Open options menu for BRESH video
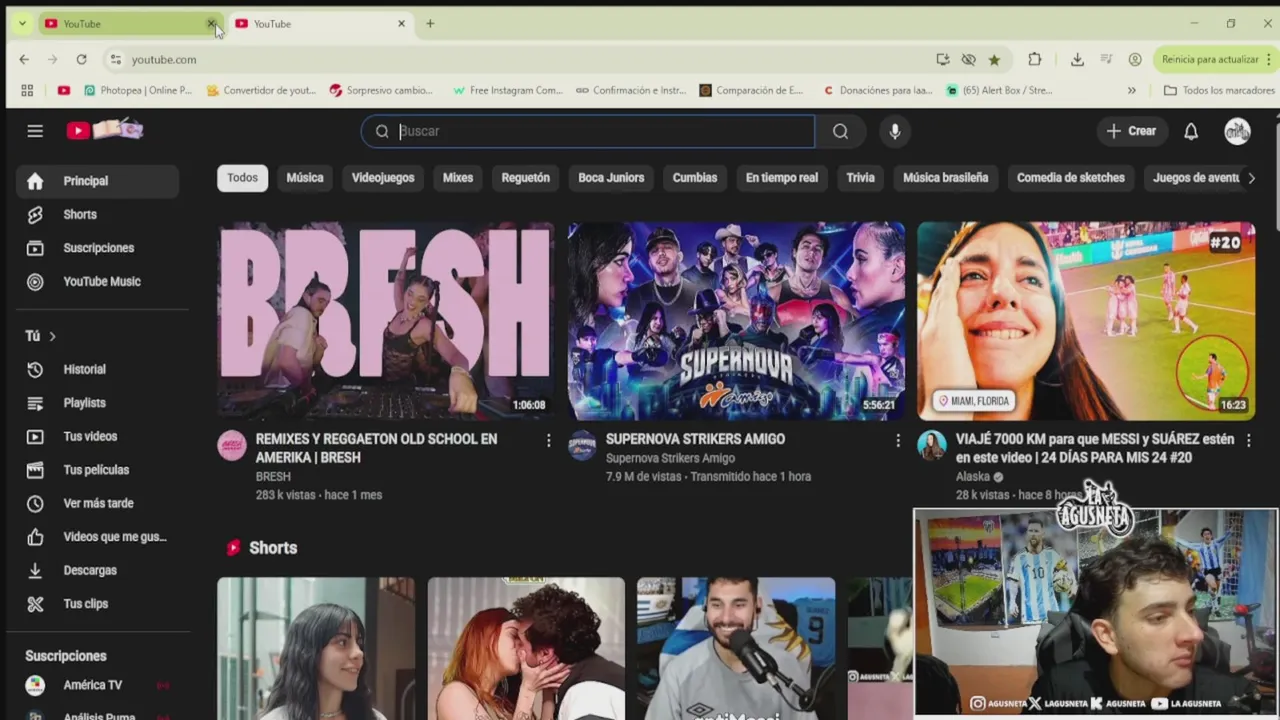 [x=548, y=441]
